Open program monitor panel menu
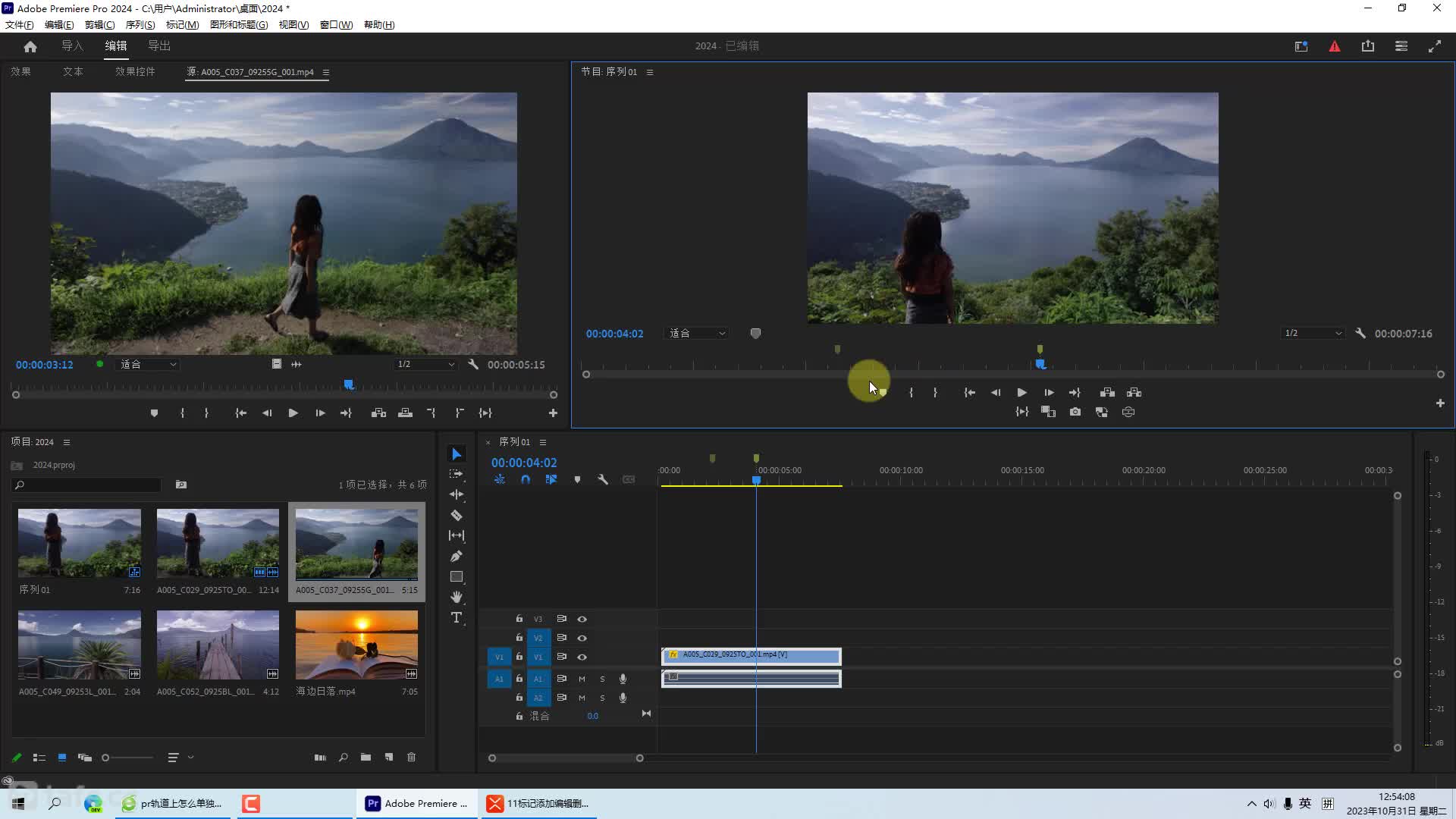 [650, 72]
